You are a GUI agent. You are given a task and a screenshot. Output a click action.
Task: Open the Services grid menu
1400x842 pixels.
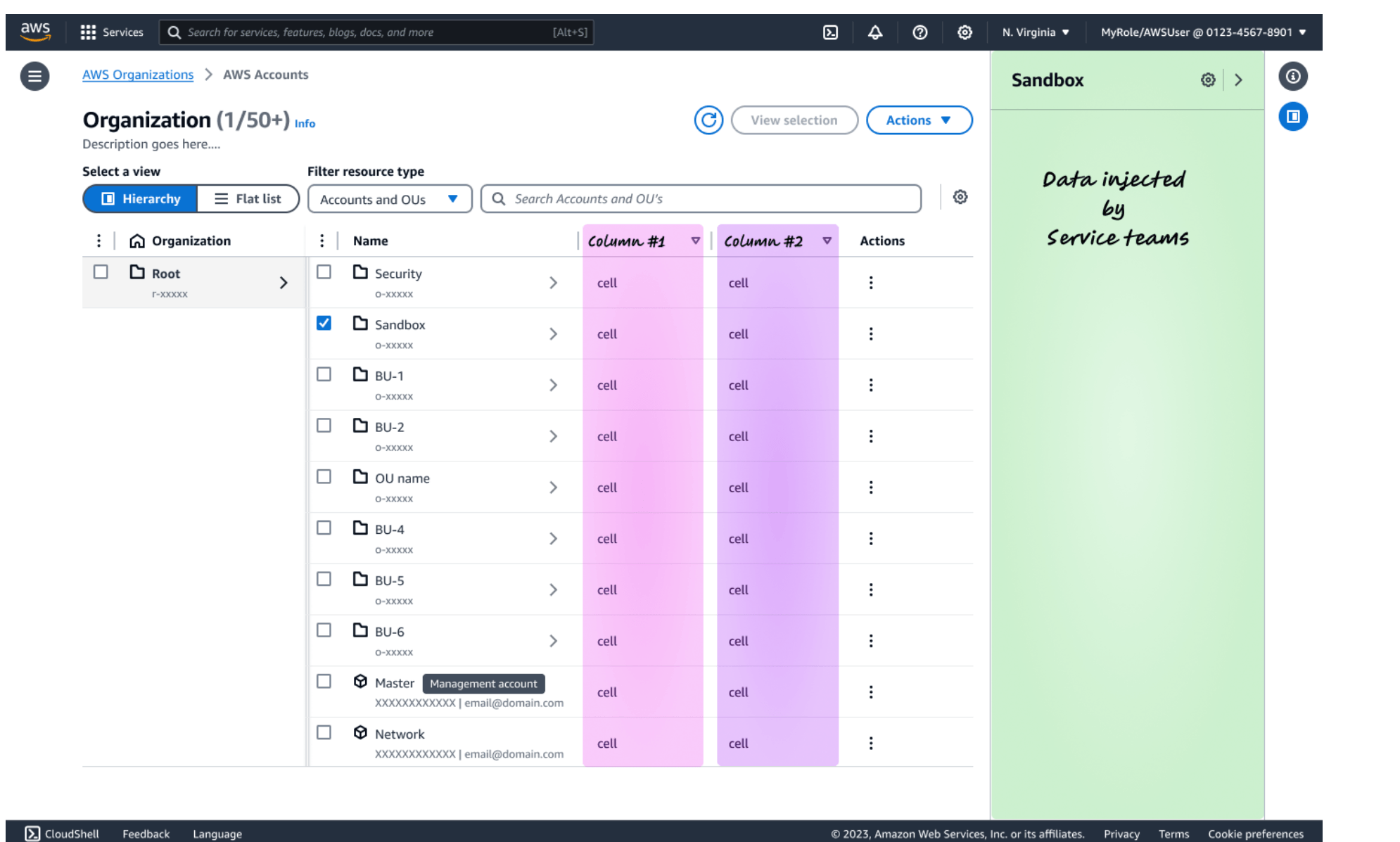point(112,32)
